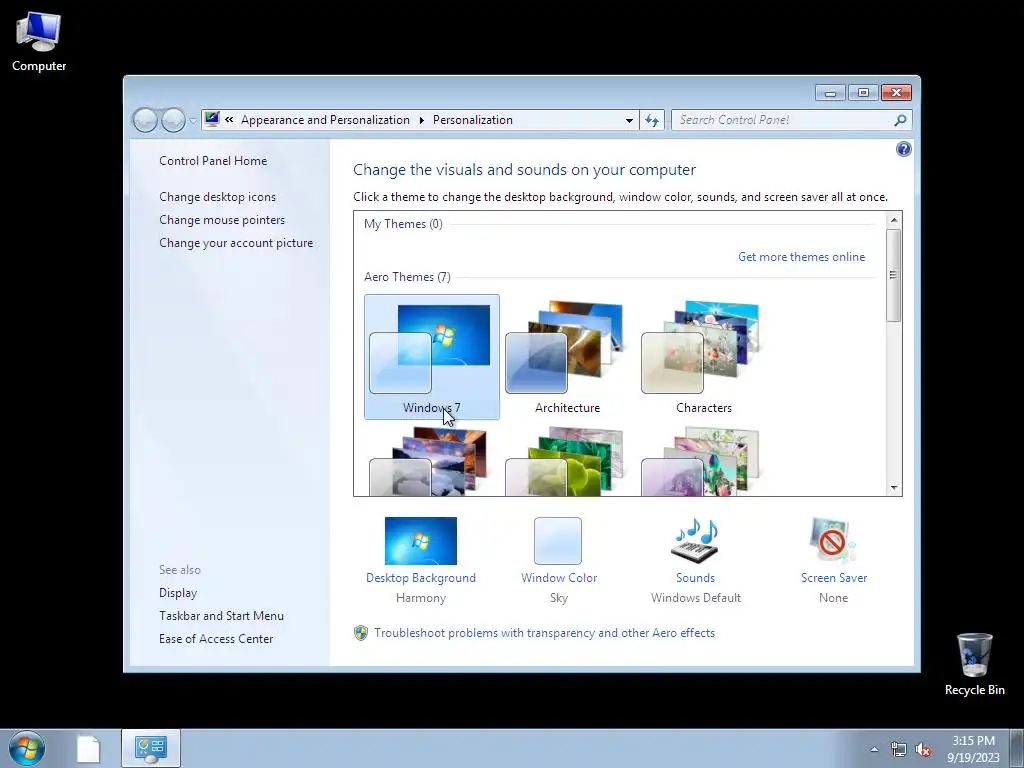Open the Computer desktop icon
1024x768 pixels.
tap(39, 42)
